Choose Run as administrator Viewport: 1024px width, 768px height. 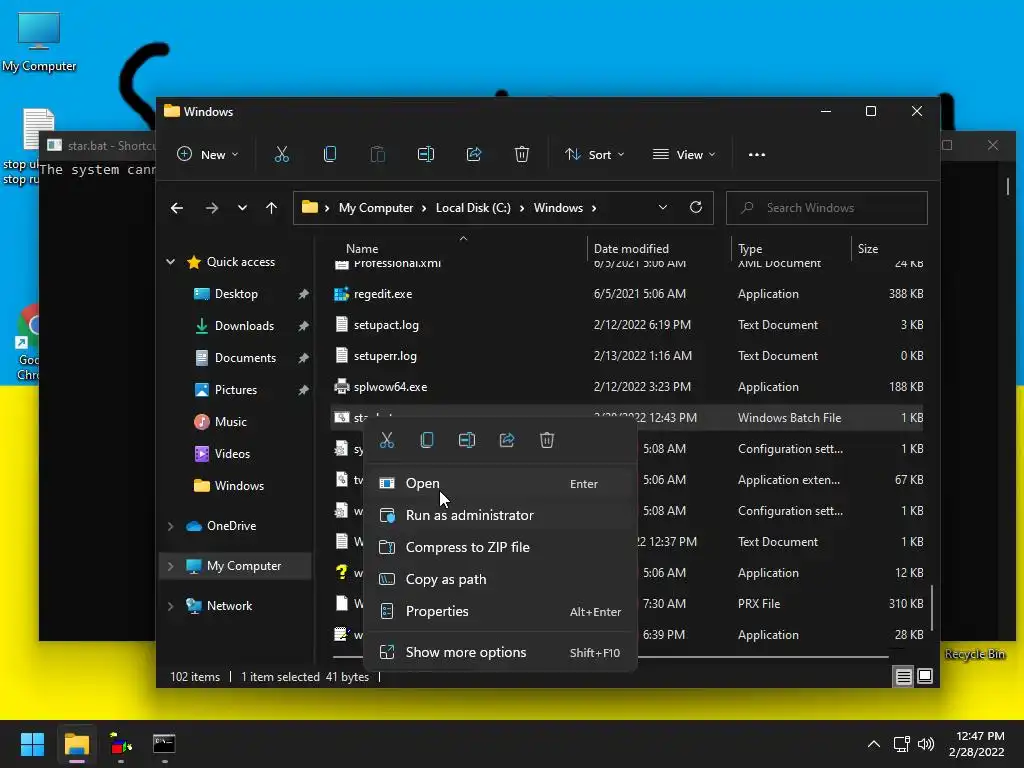500,515
